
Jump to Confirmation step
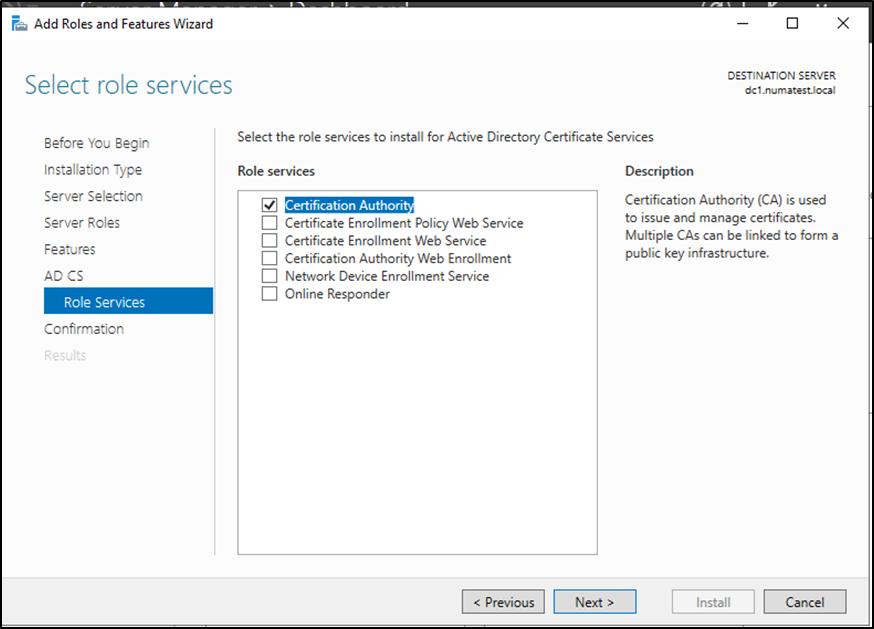(x=84, y=329)
